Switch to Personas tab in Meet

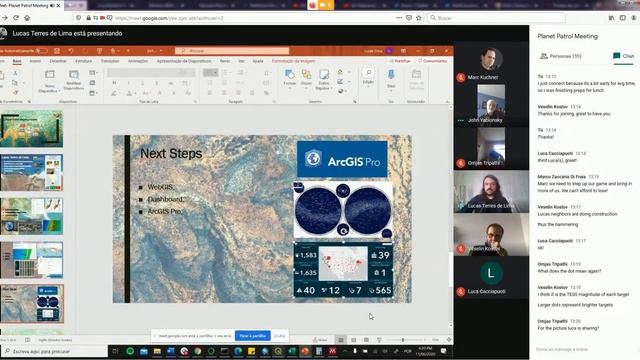[x=560, y=56]
